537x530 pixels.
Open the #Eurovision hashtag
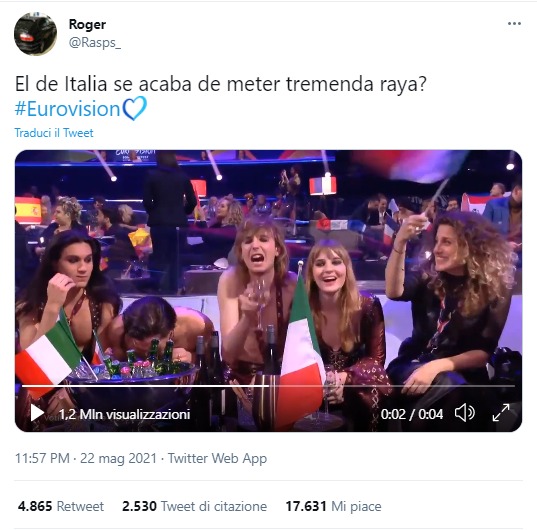[x=67, y=109]
